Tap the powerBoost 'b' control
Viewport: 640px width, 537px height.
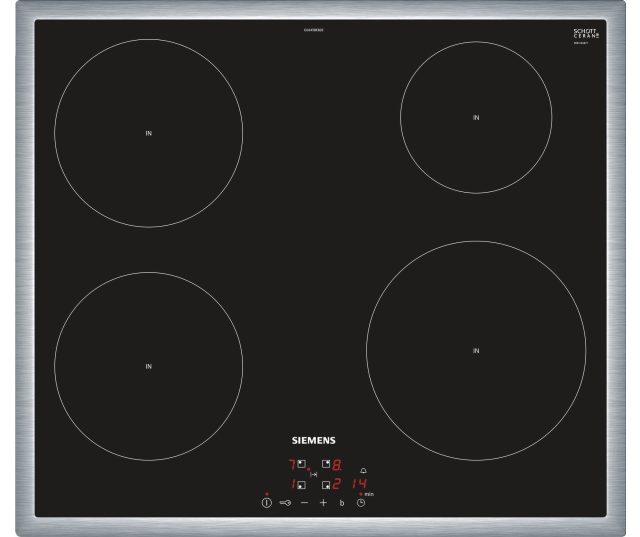pos(342,503)
